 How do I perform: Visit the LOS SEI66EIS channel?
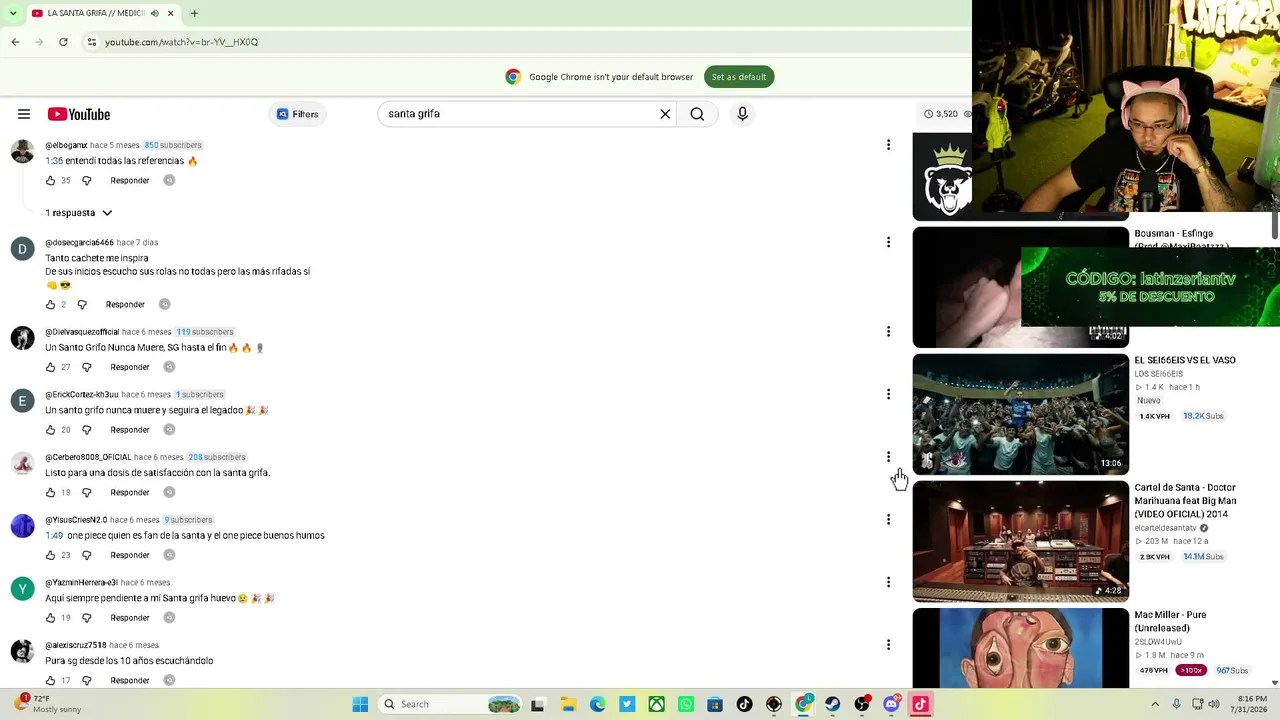point(1158,374)
